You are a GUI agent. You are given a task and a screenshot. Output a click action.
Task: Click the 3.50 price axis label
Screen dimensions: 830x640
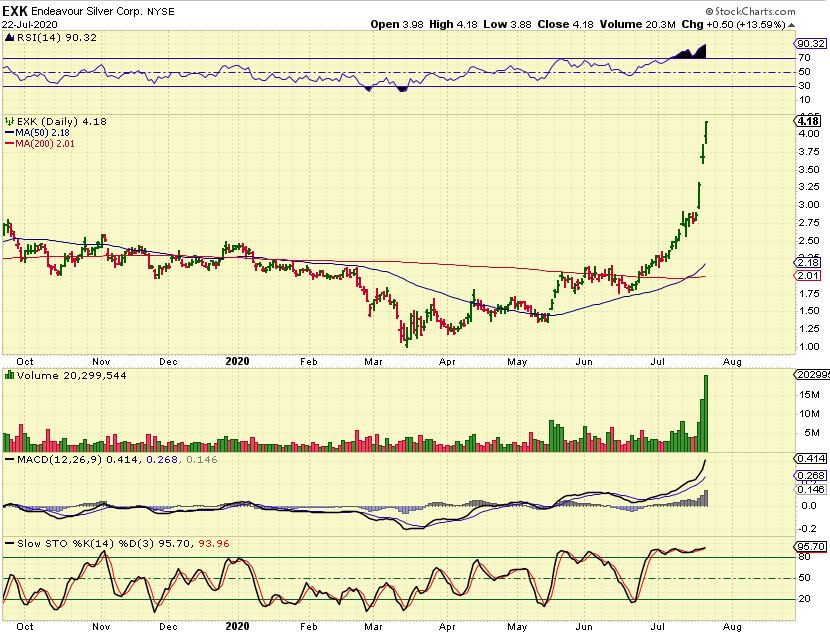click(x=809, y=170)
